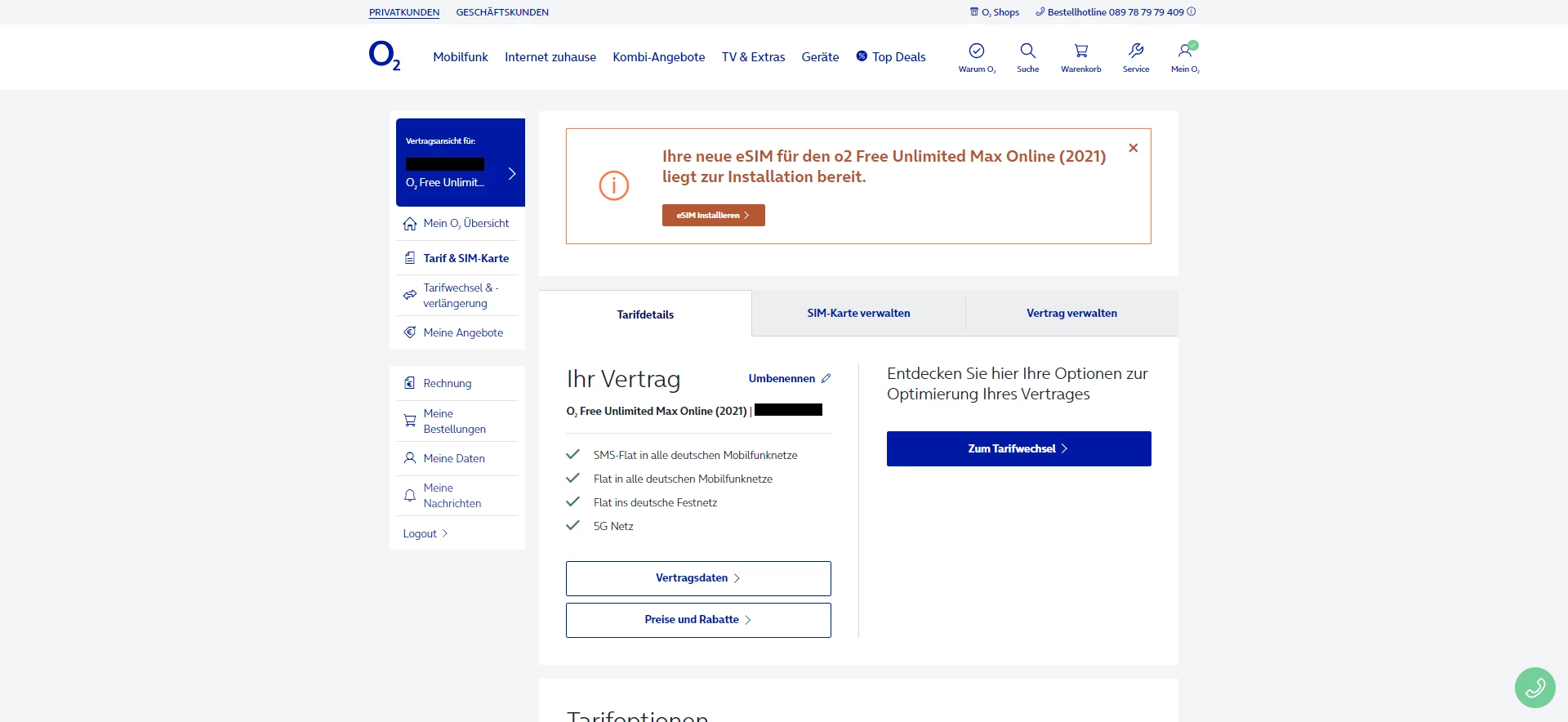Dismiss the eSIM notification banner

pyautogui.click(x=1134, y=148)
